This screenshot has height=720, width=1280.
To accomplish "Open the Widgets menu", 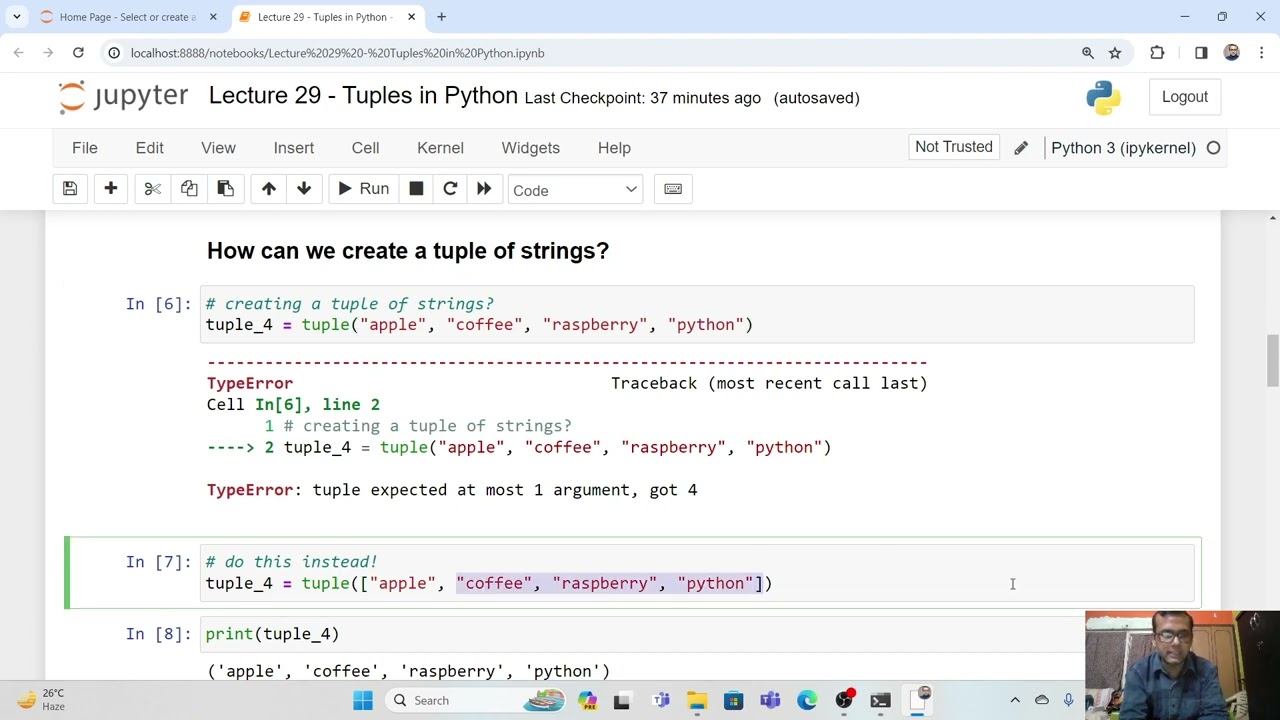I will (530, 148).
